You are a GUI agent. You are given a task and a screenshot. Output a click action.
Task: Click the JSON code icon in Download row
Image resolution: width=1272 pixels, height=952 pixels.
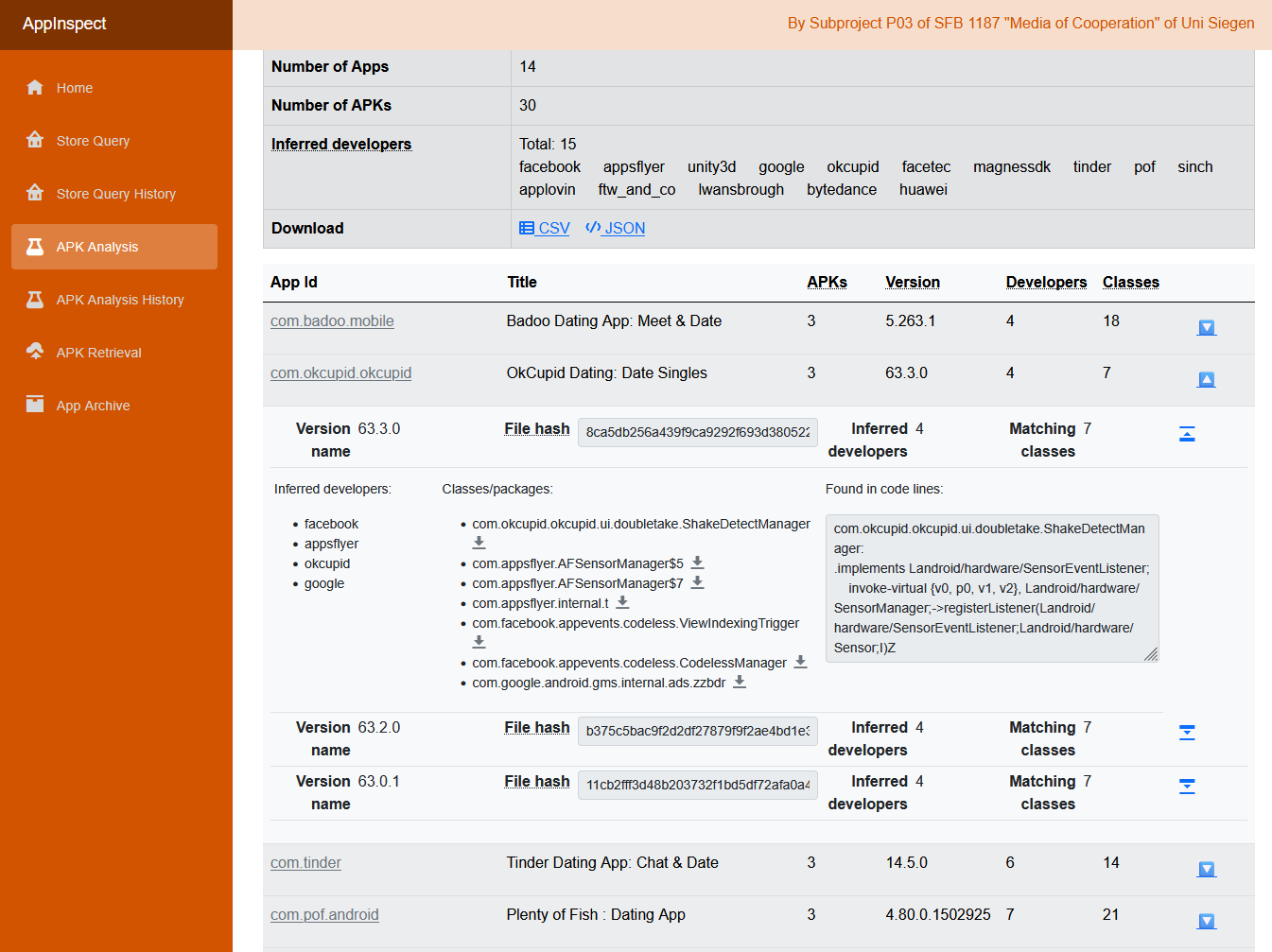pos(593,228)
